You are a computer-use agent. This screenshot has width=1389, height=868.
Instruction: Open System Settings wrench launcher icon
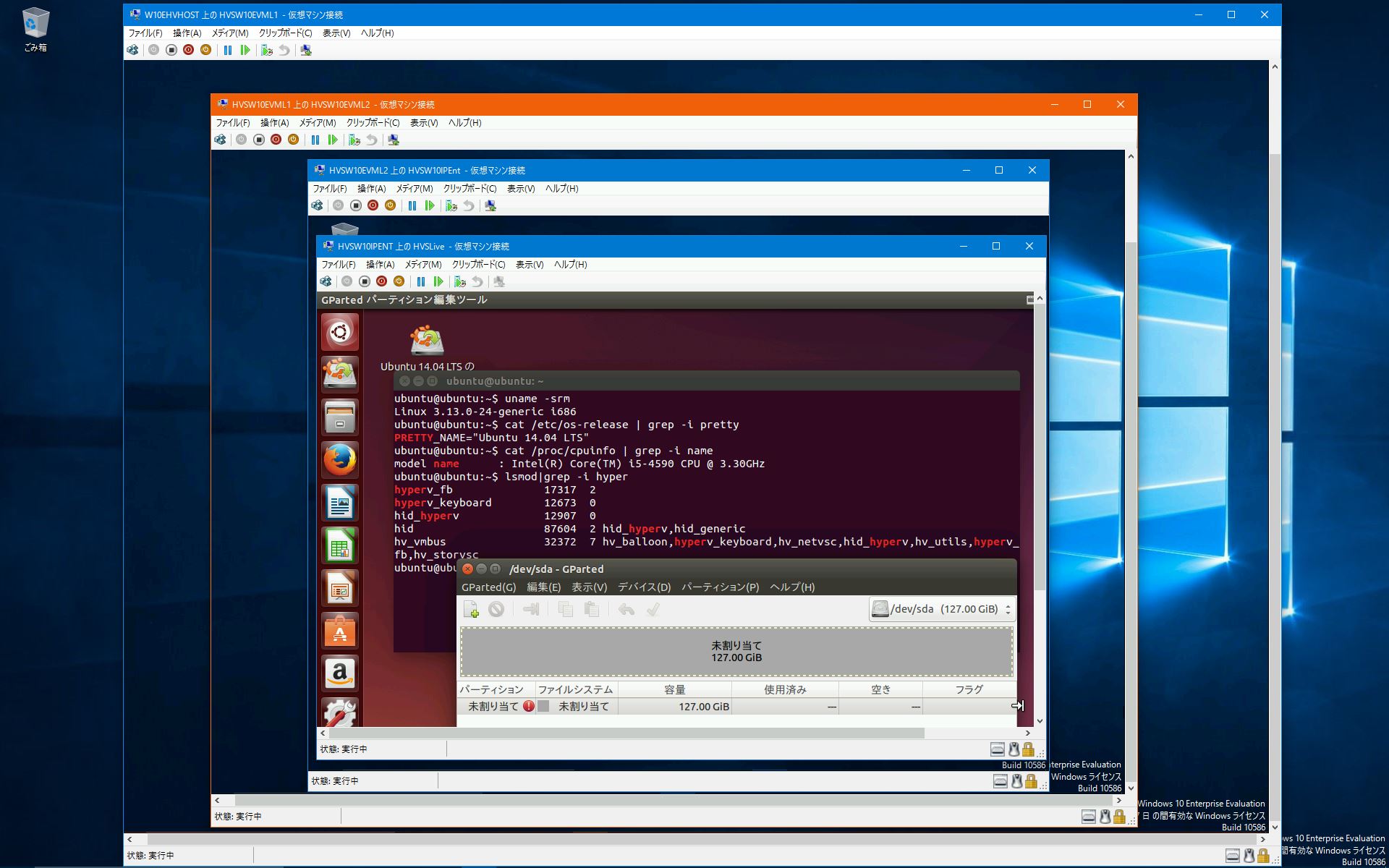(x=339, y=712)
